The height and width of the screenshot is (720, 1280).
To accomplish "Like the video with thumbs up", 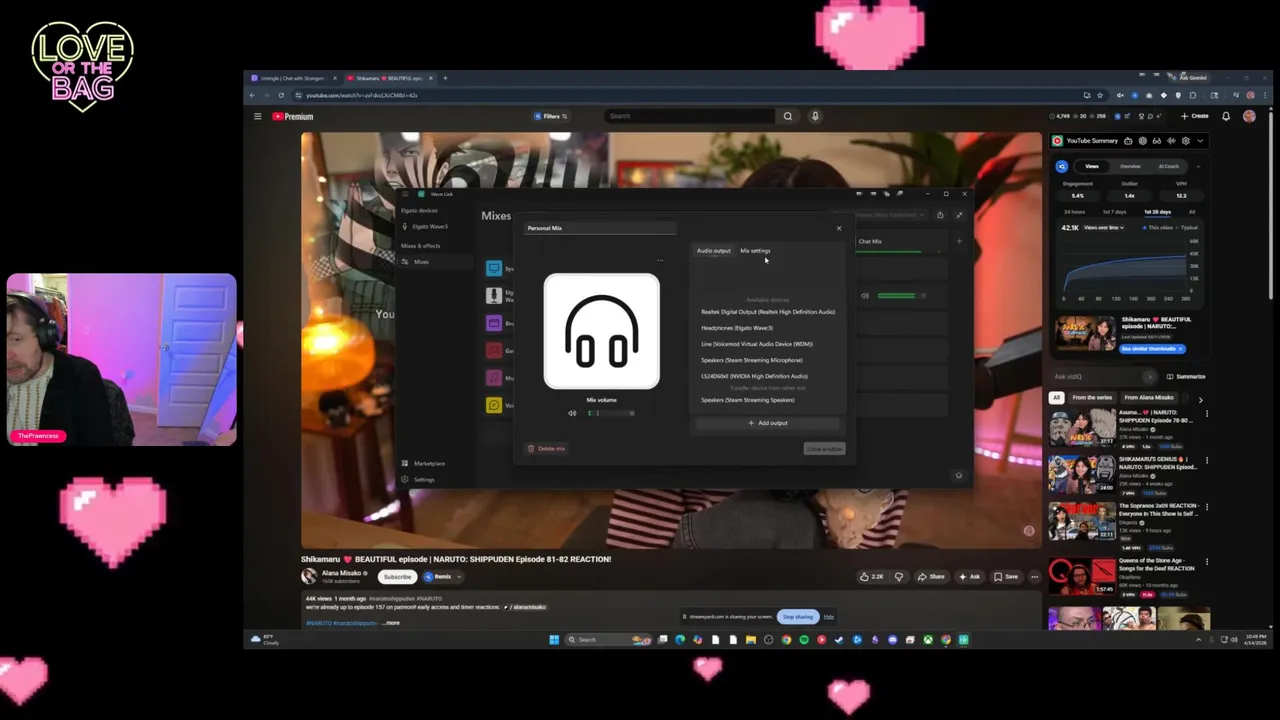I will tap(871, 577).
